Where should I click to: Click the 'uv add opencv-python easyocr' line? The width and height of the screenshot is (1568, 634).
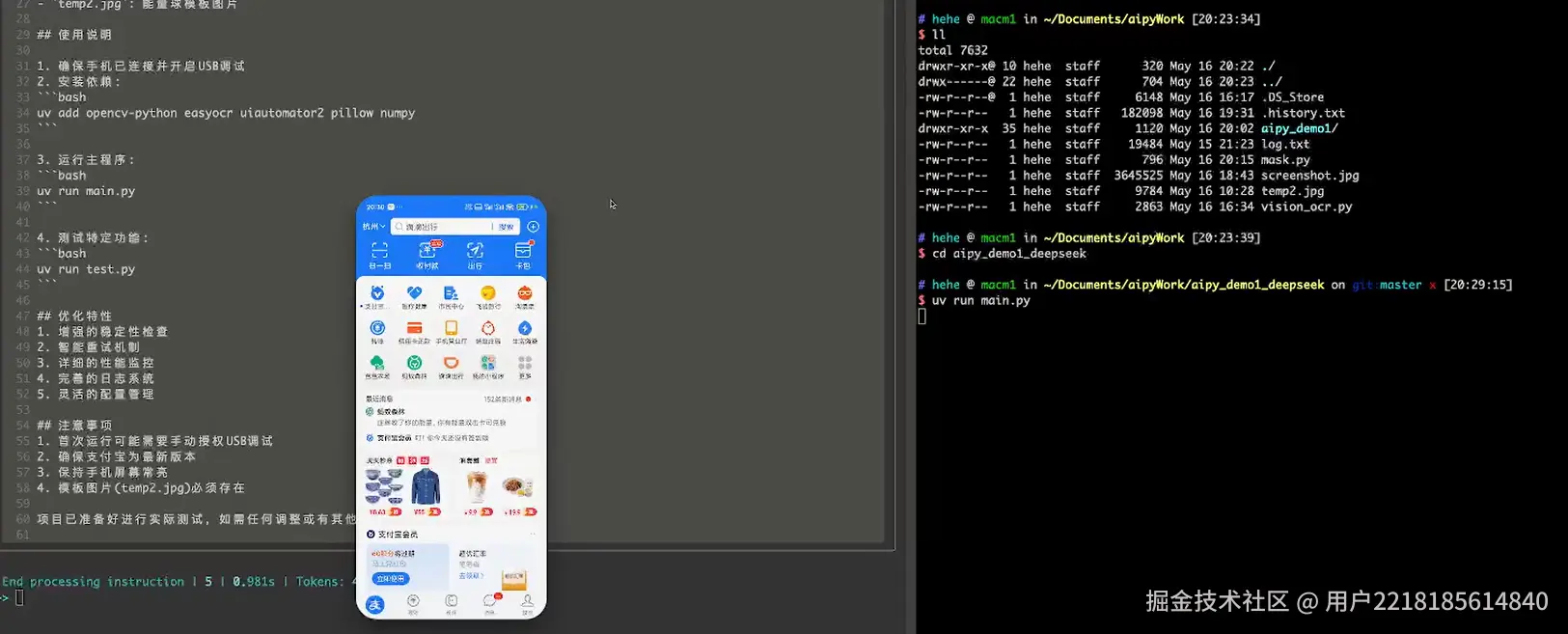(x=226, y=113)
